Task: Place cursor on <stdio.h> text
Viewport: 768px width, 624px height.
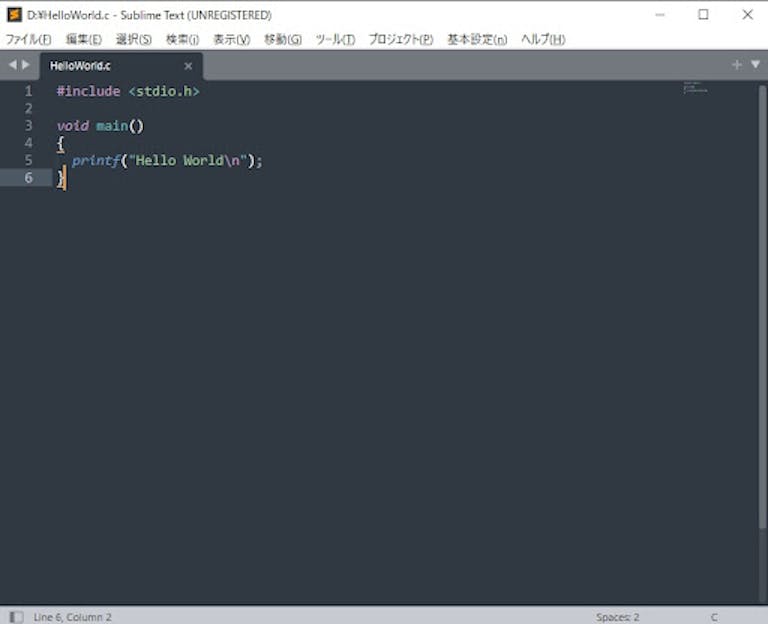Action: click(164, 91)
